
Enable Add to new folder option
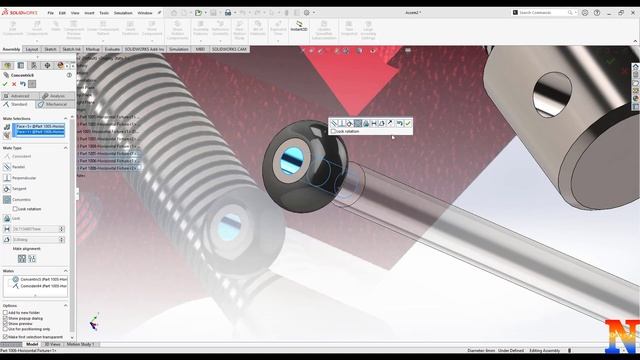[5, 313]
